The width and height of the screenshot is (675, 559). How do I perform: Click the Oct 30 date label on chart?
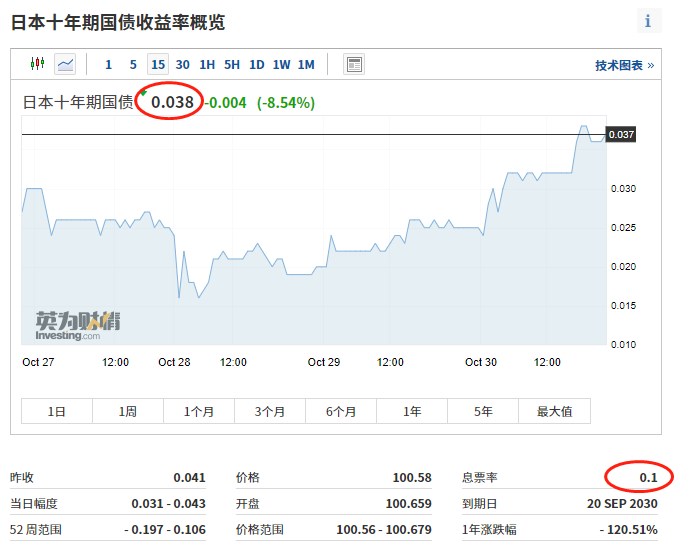[x=481, y=362]
